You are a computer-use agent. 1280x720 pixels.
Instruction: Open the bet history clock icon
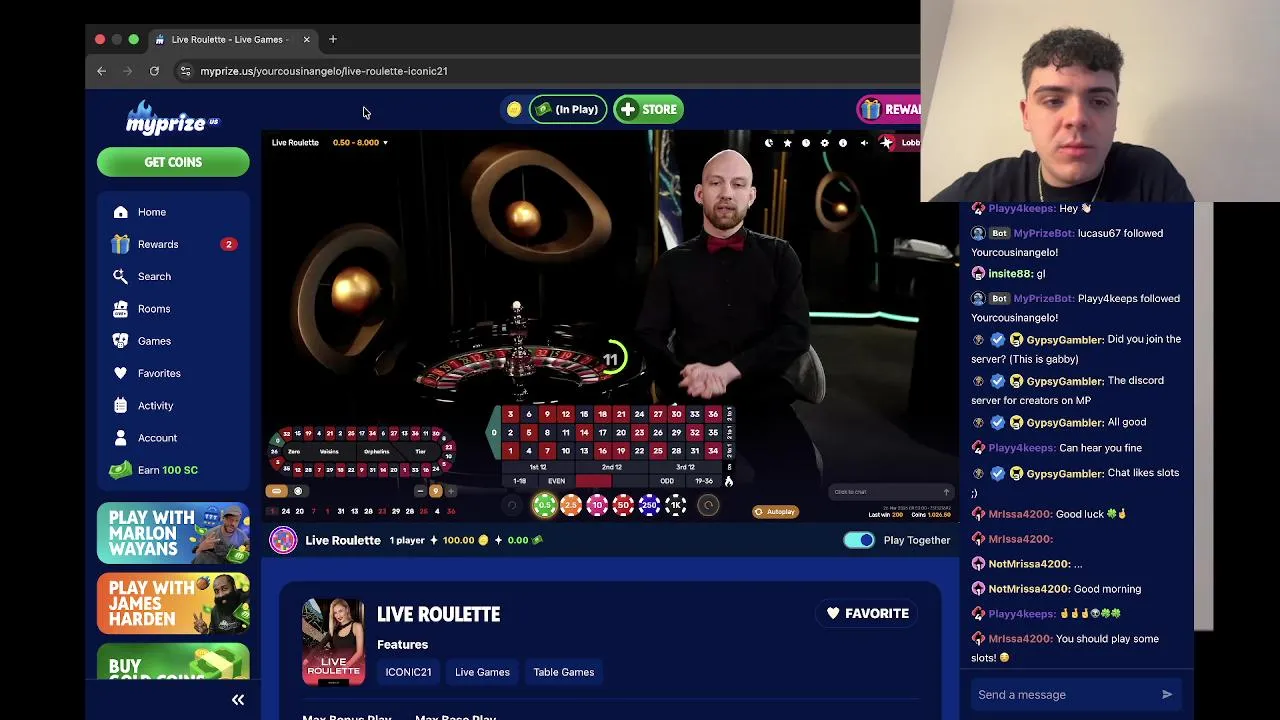(x=806, y=143)
